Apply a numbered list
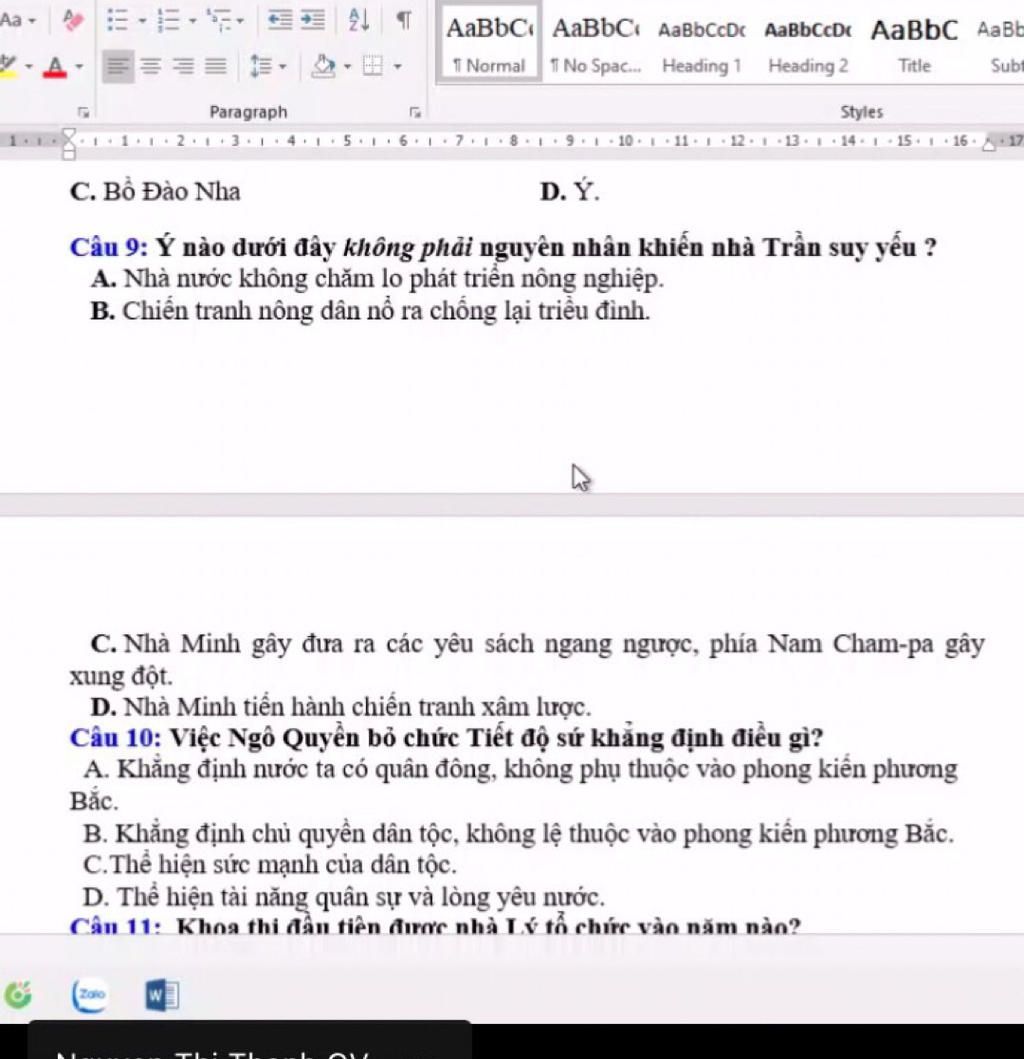 pos(168,20)
